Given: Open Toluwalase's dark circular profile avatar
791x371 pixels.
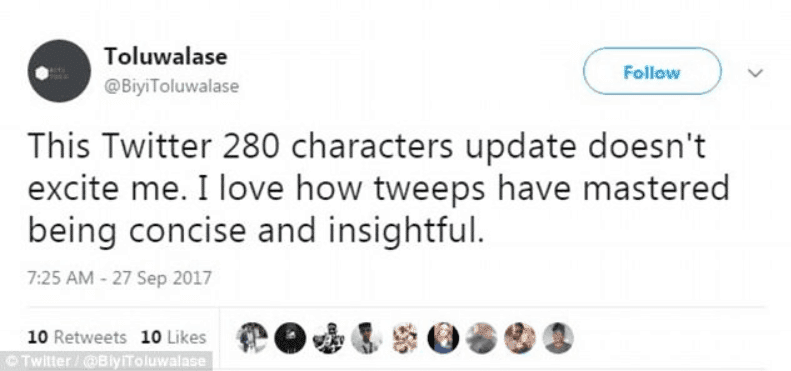Looking at the screenshot, I should pyautogui.click(x=59, y=71).
